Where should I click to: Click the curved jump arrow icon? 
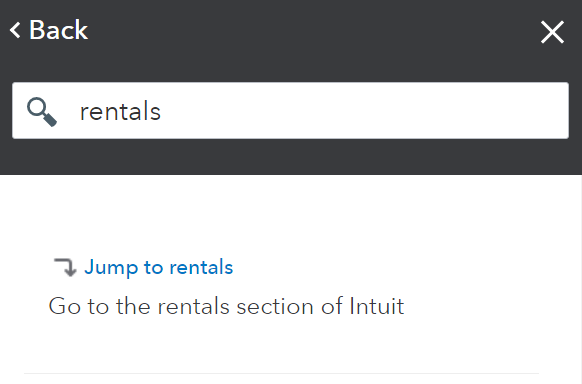66,268
